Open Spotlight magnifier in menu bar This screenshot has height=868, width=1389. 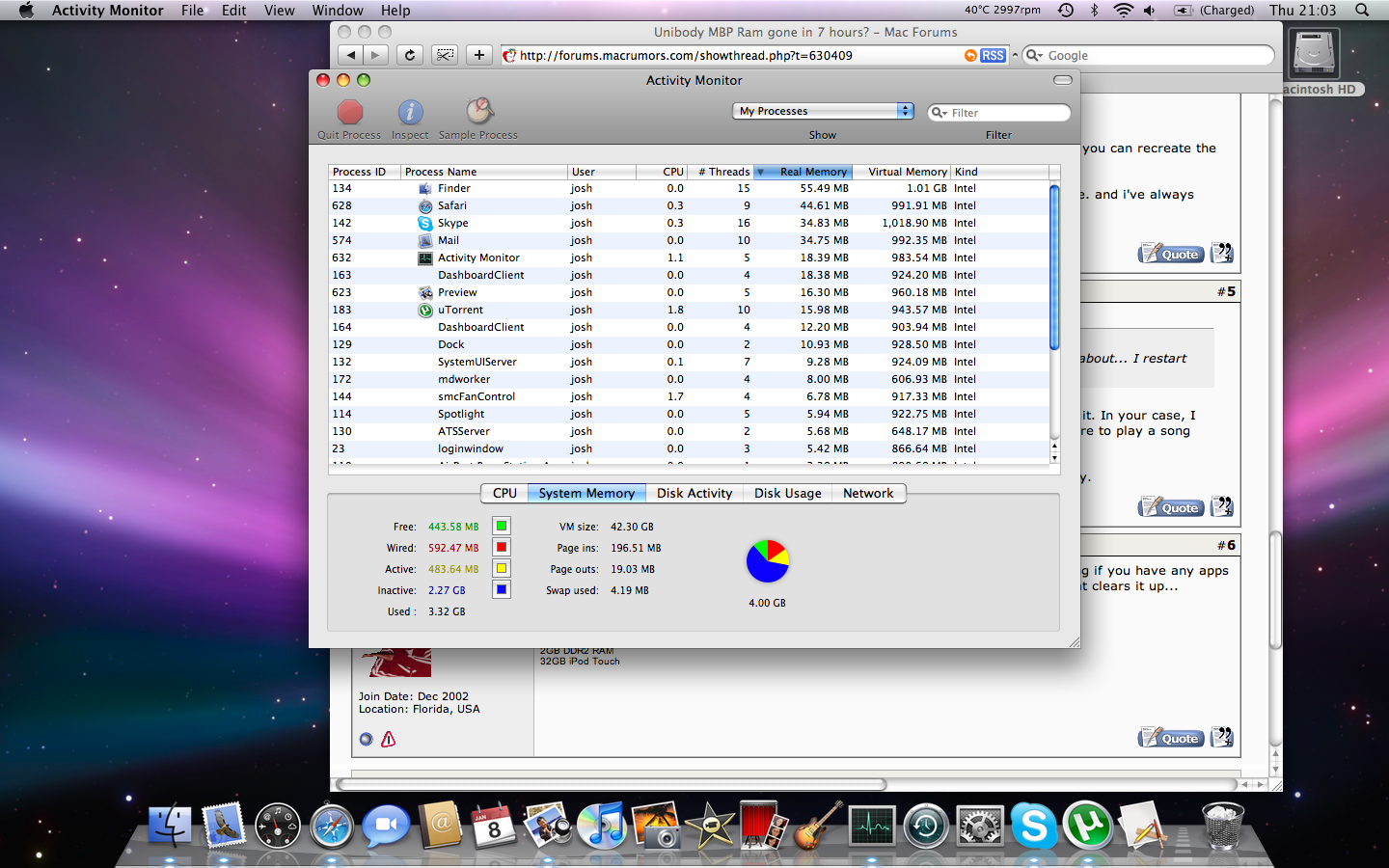tap(1362, 10)
